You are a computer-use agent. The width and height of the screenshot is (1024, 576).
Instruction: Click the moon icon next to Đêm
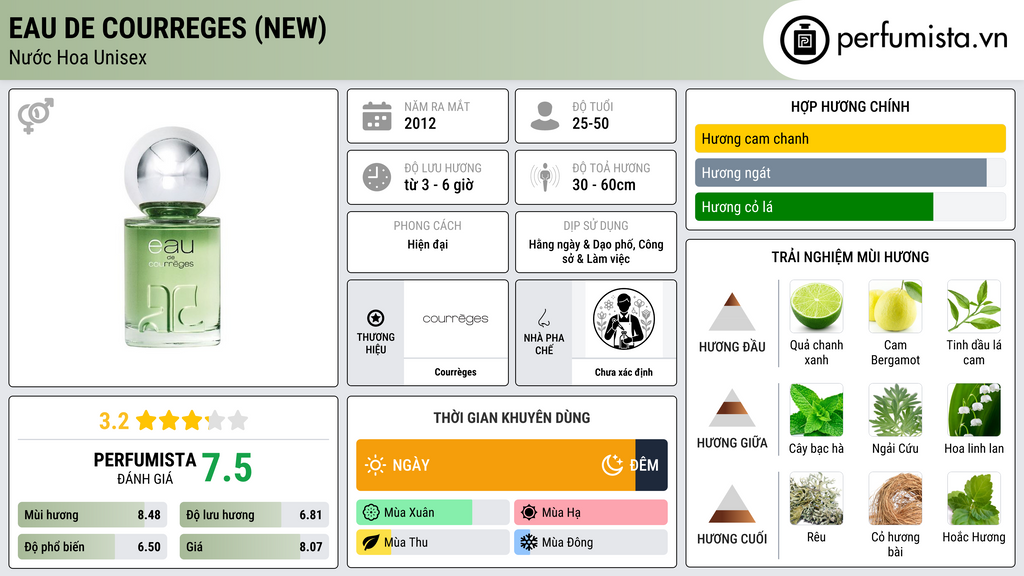click(612, 465)
